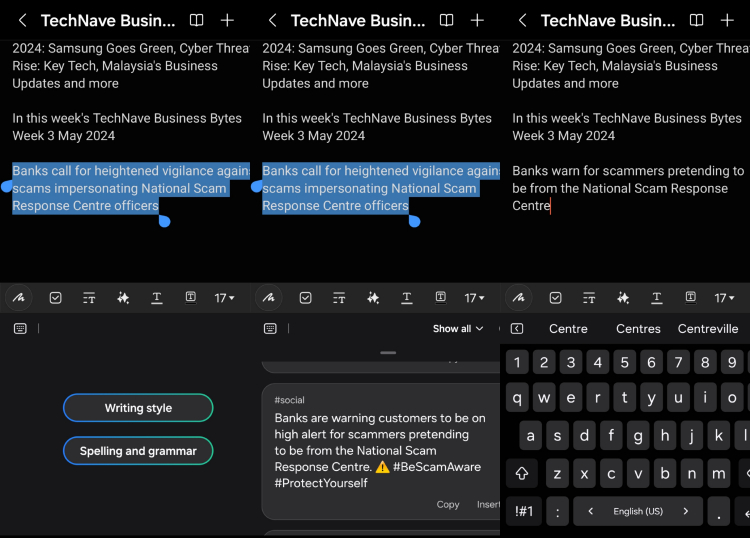Pick the Centres word suggestion
This screenshot has height=538, width=750.
[x=638, y=329]
